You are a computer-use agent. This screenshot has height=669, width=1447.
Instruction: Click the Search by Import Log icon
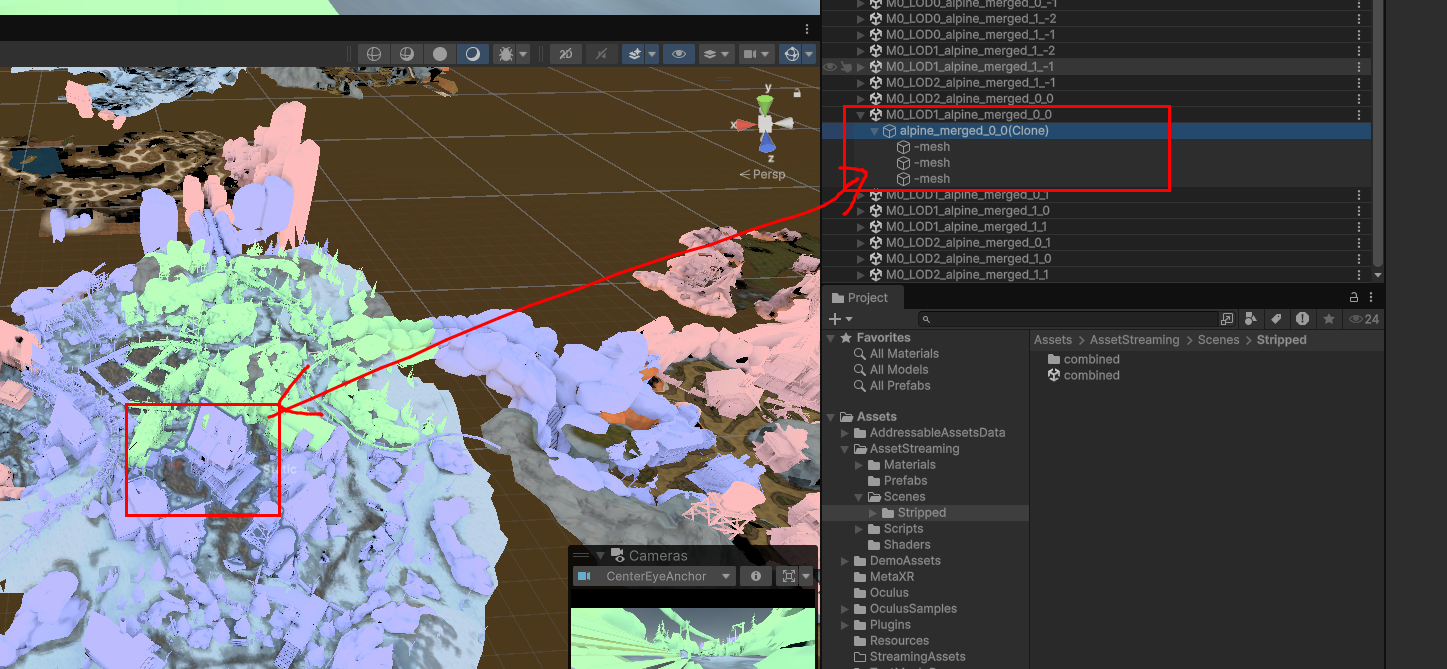point(1302,319)
